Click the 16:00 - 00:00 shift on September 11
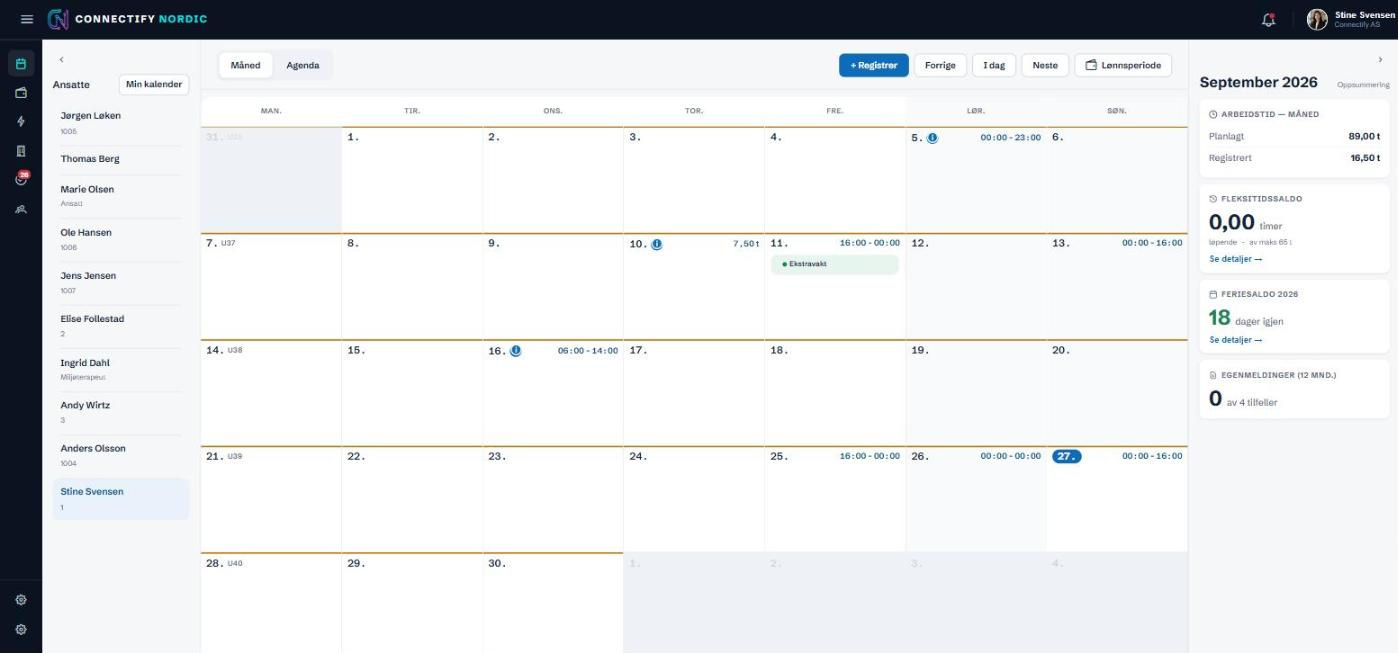1398x653 pixels. (x=869, y=243)
